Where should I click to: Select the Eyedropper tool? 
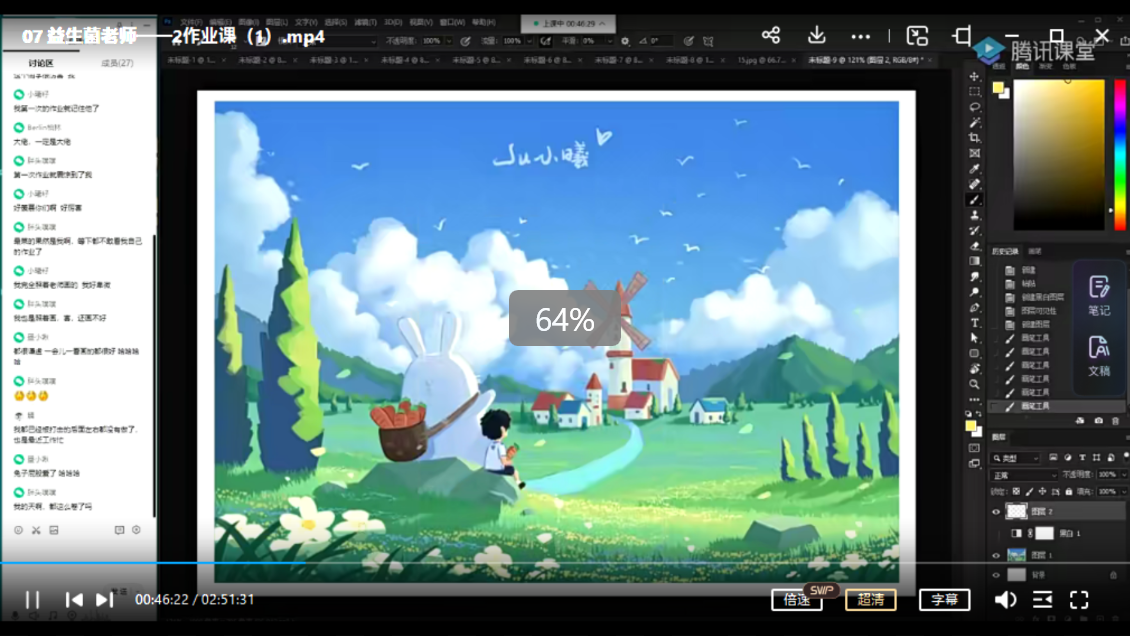click(974, 169)
